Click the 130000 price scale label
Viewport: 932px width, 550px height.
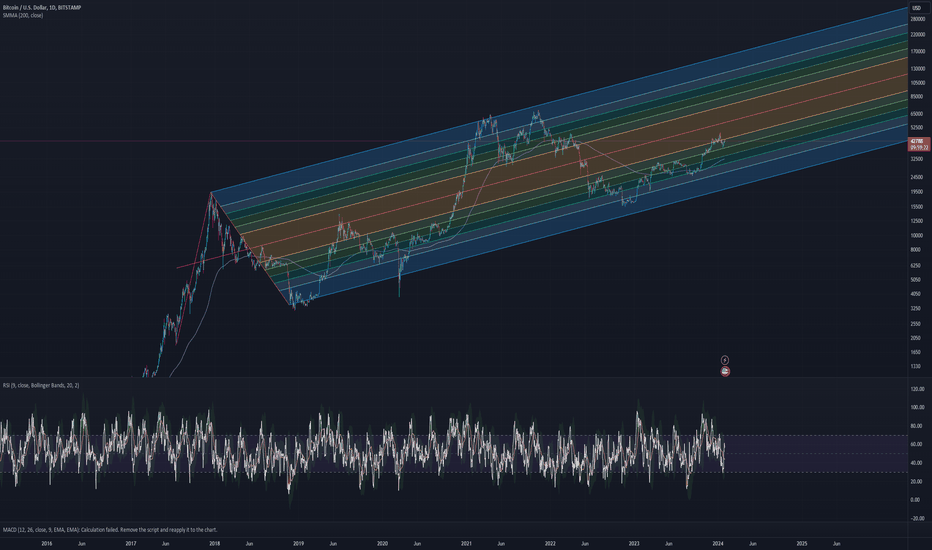917,69
